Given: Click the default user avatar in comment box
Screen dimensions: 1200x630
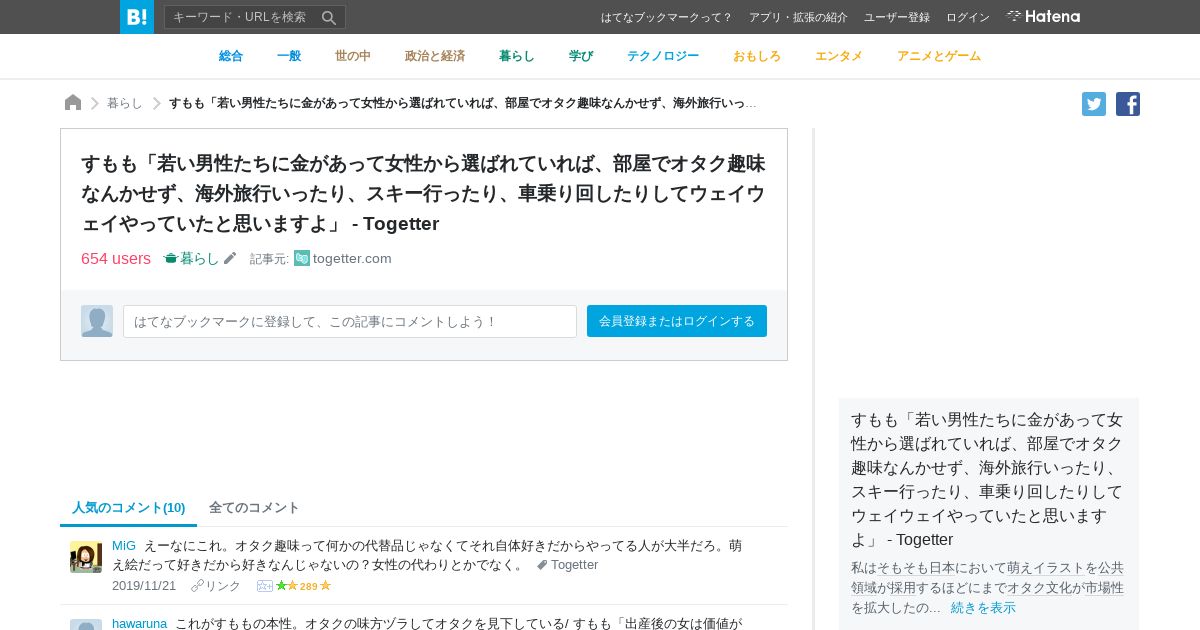Looking at the screenshot, I should (97, 321).
